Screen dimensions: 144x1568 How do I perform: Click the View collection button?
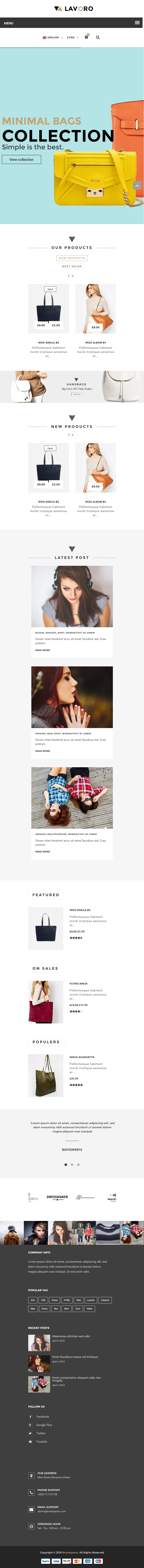tap(21, 160)
